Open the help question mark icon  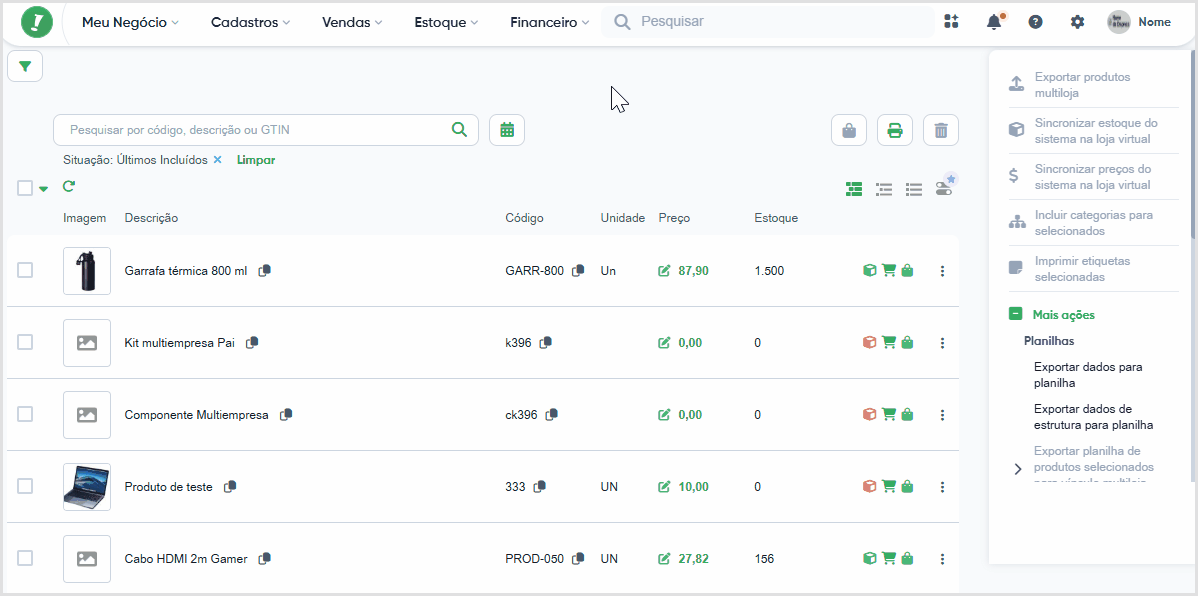(1035, 21)
